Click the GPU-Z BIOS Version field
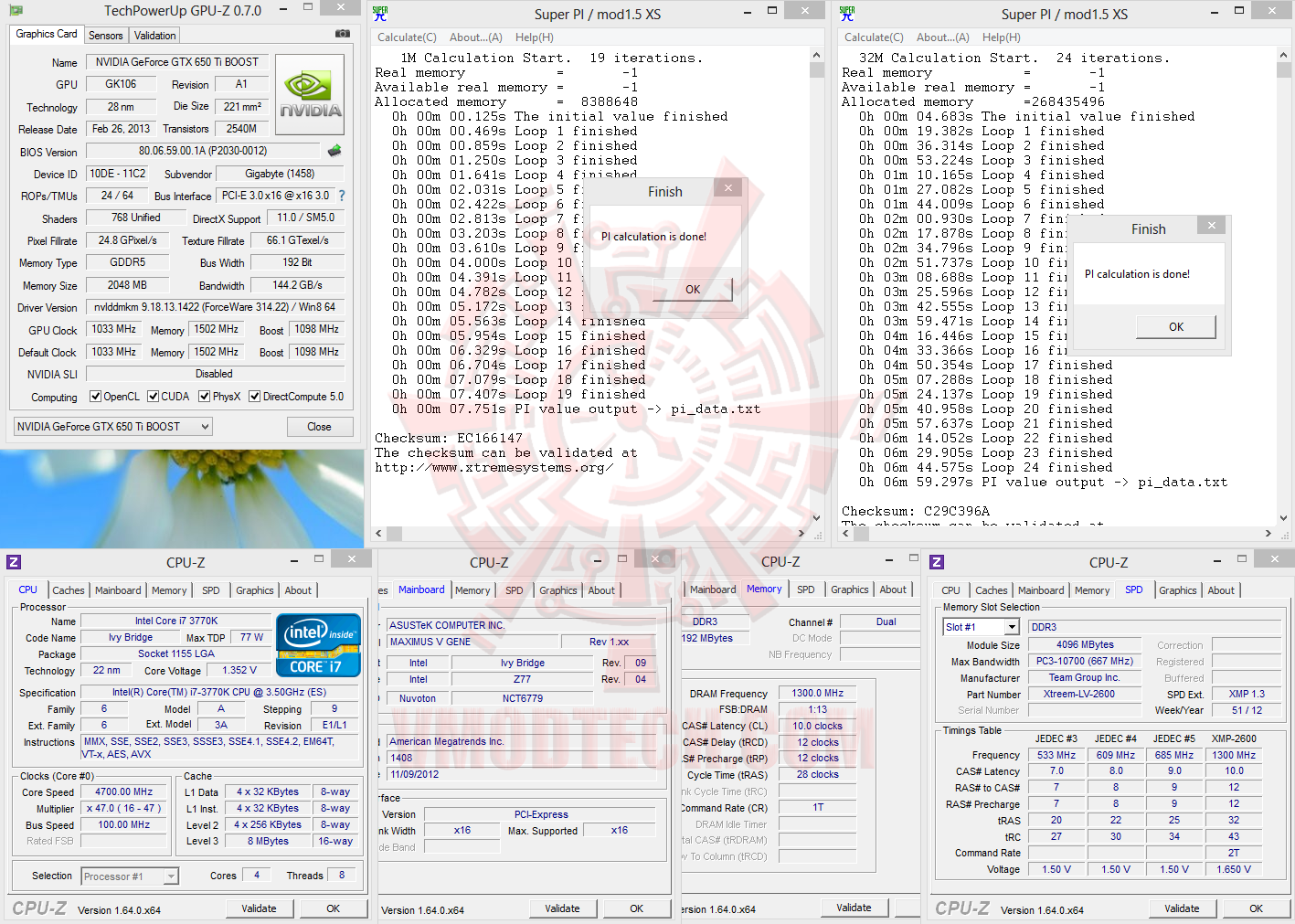 203,151
